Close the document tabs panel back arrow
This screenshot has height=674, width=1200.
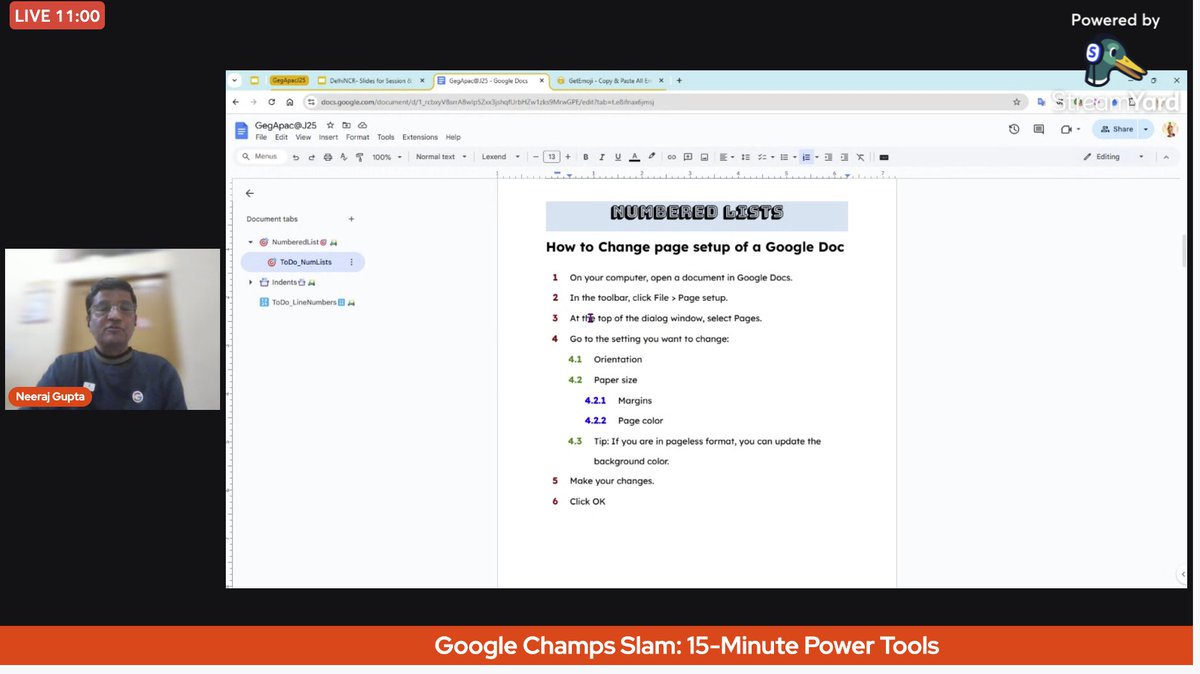click(250, 193)
